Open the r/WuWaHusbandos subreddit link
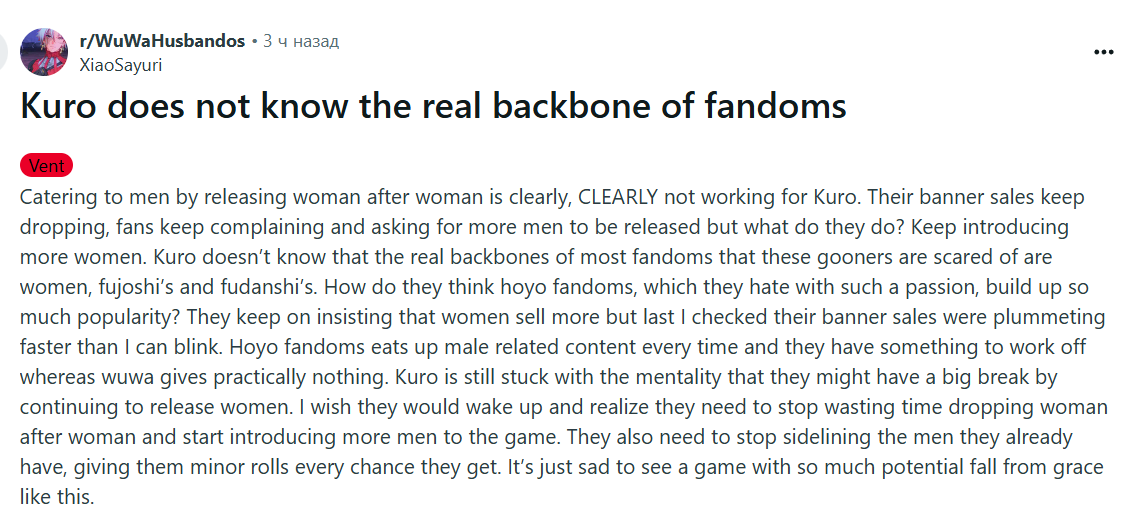Viewport: 1129px width, 529px height. [x=162, y=41]
